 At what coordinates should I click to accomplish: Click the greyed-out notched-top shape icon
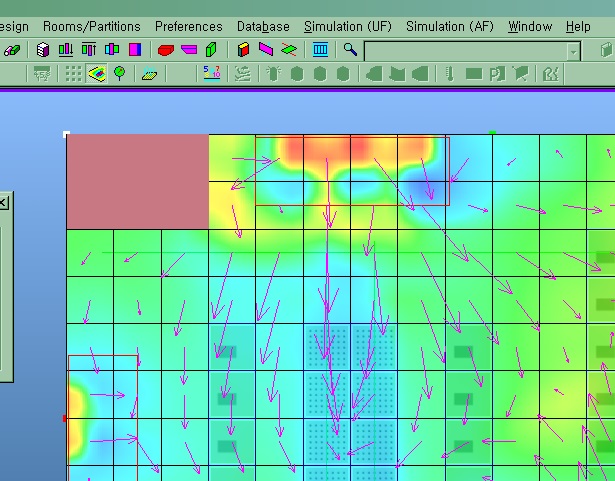tap(397, 74)
